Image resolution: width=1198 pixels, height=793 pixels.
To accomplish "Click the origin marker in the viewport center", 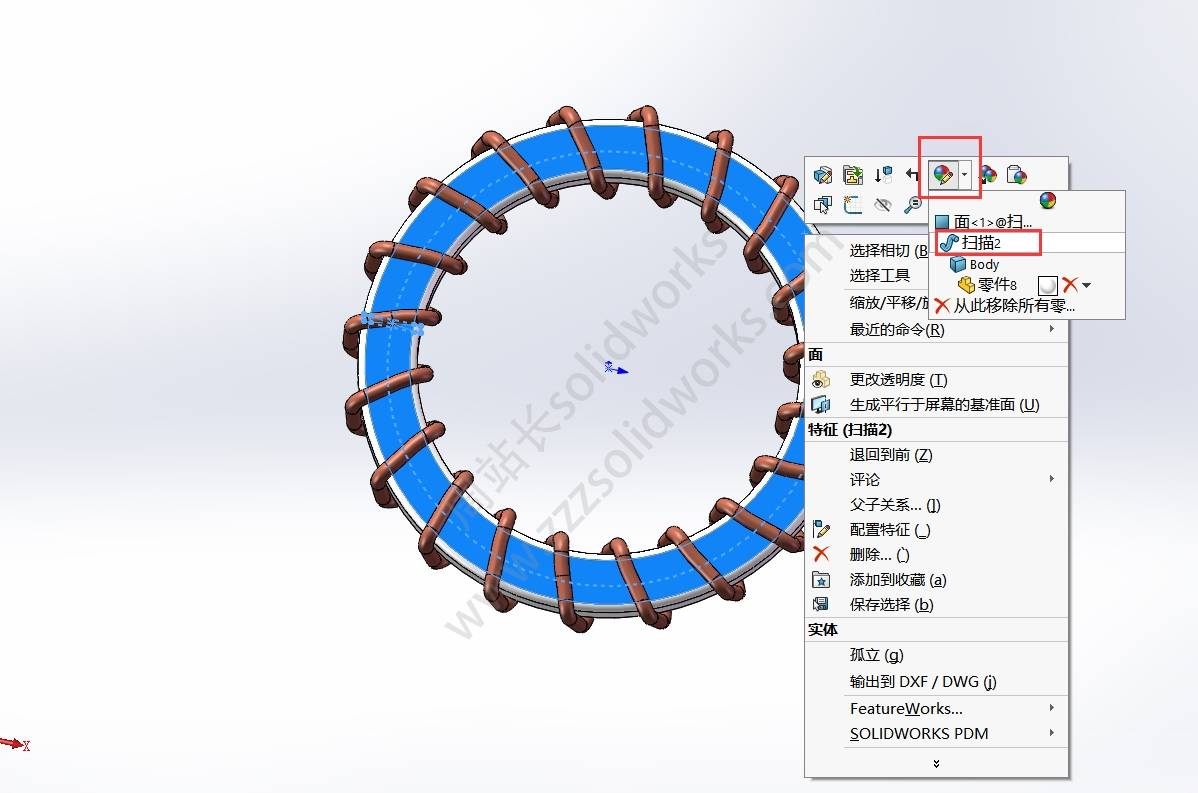I will coord(612,368).
